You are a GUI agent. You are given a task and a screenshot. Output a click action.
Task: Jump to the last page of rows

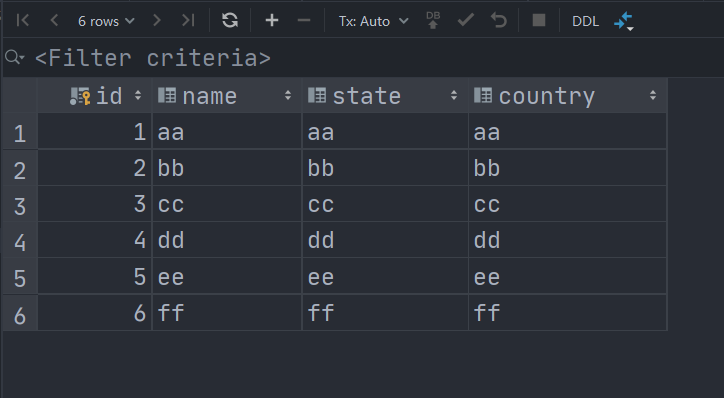click(188, 21)
